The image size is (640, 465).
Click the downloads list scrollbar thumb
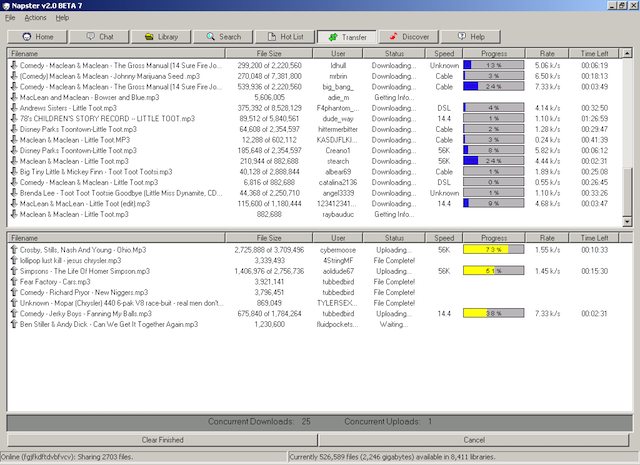click(627, 191)
